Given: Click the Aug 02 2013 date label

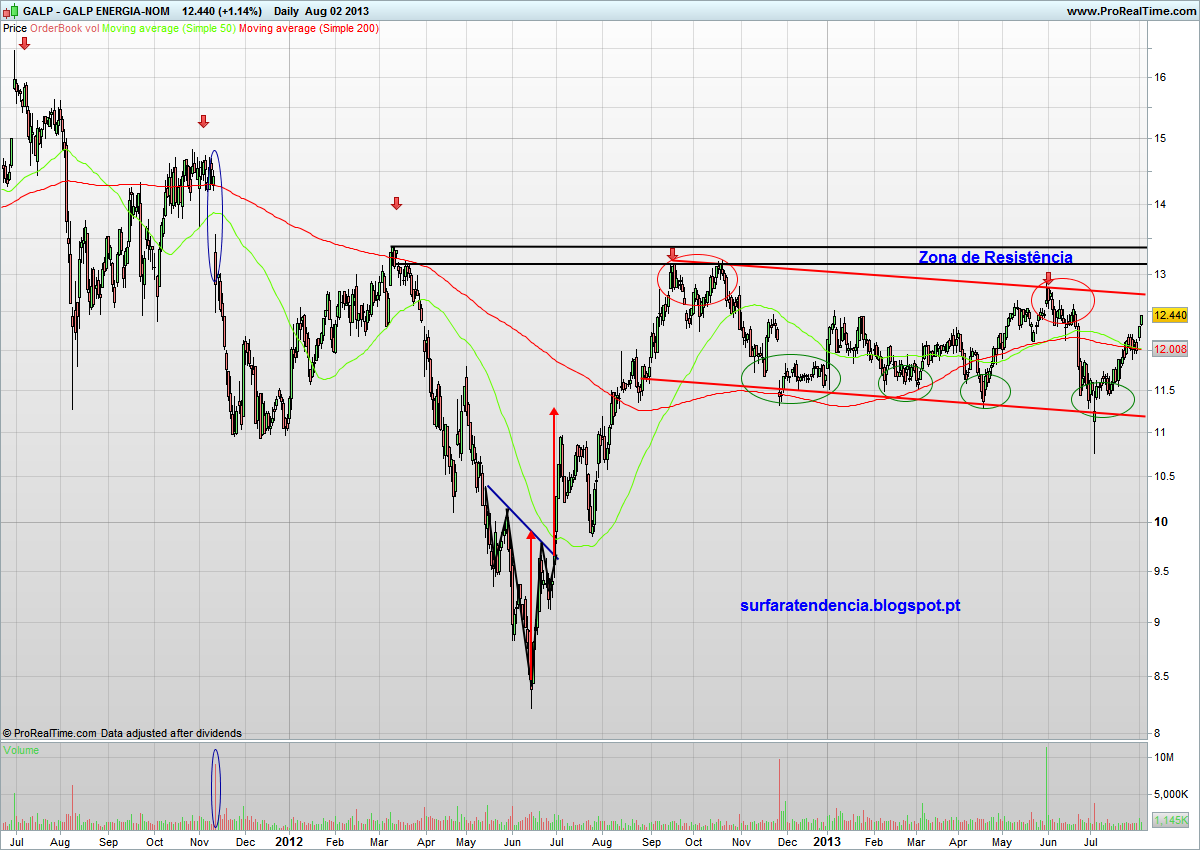Looking at the screenshot, I should [337, 11].
